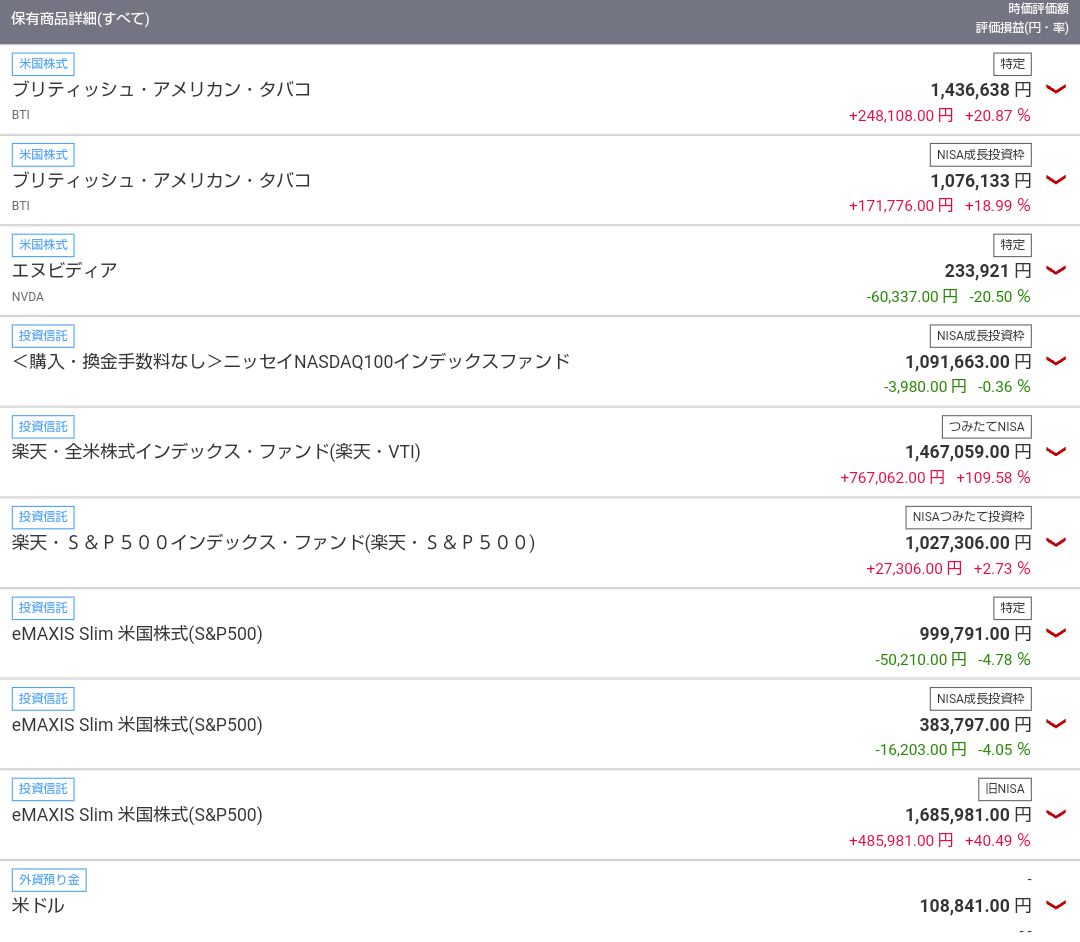Viewport: 1080px width, 942px height.
Task: Click the loss -3,980.00 円
Action: 925,387
